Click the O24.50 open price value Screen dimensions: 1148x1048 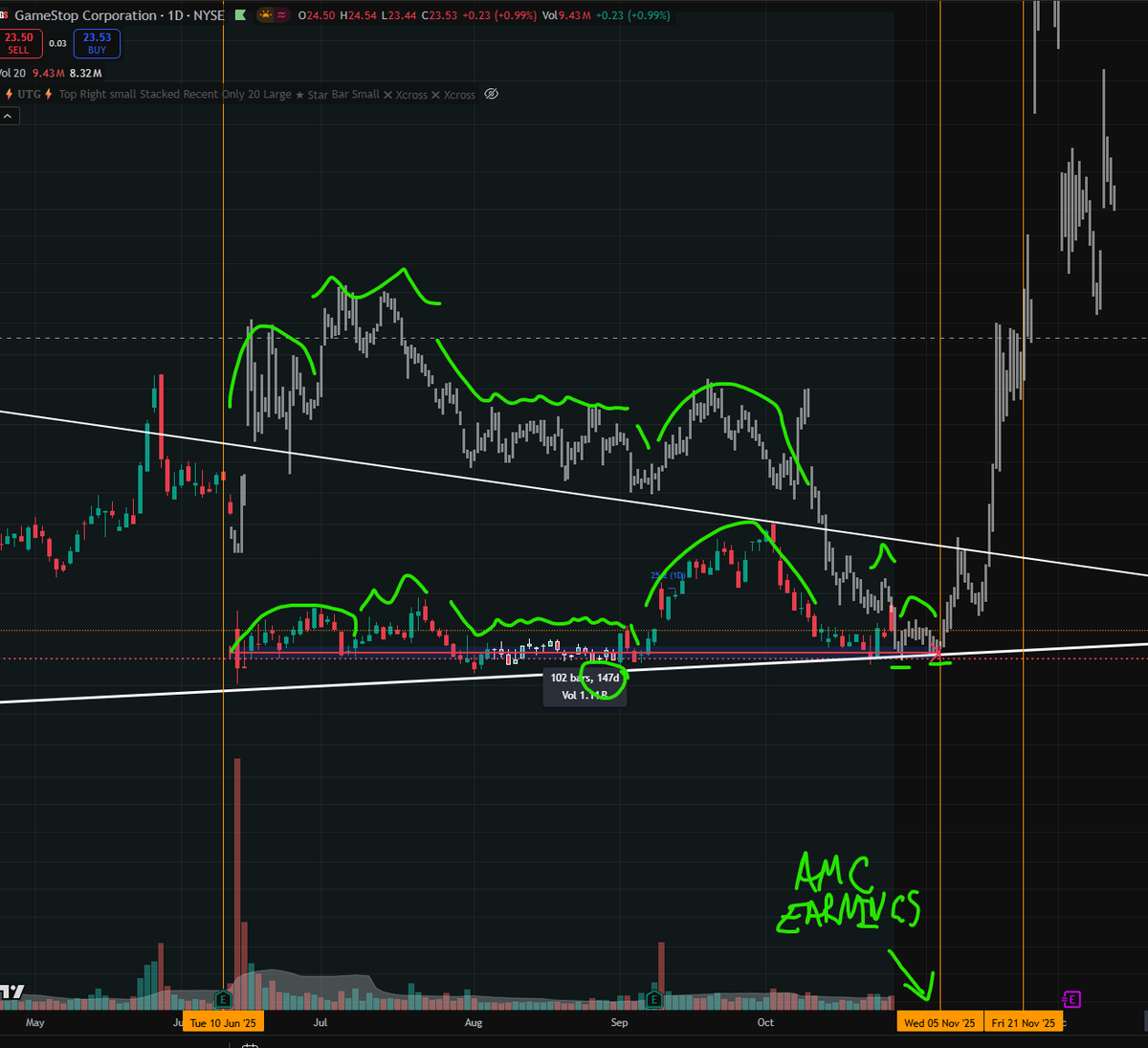(x=316, y=15)
